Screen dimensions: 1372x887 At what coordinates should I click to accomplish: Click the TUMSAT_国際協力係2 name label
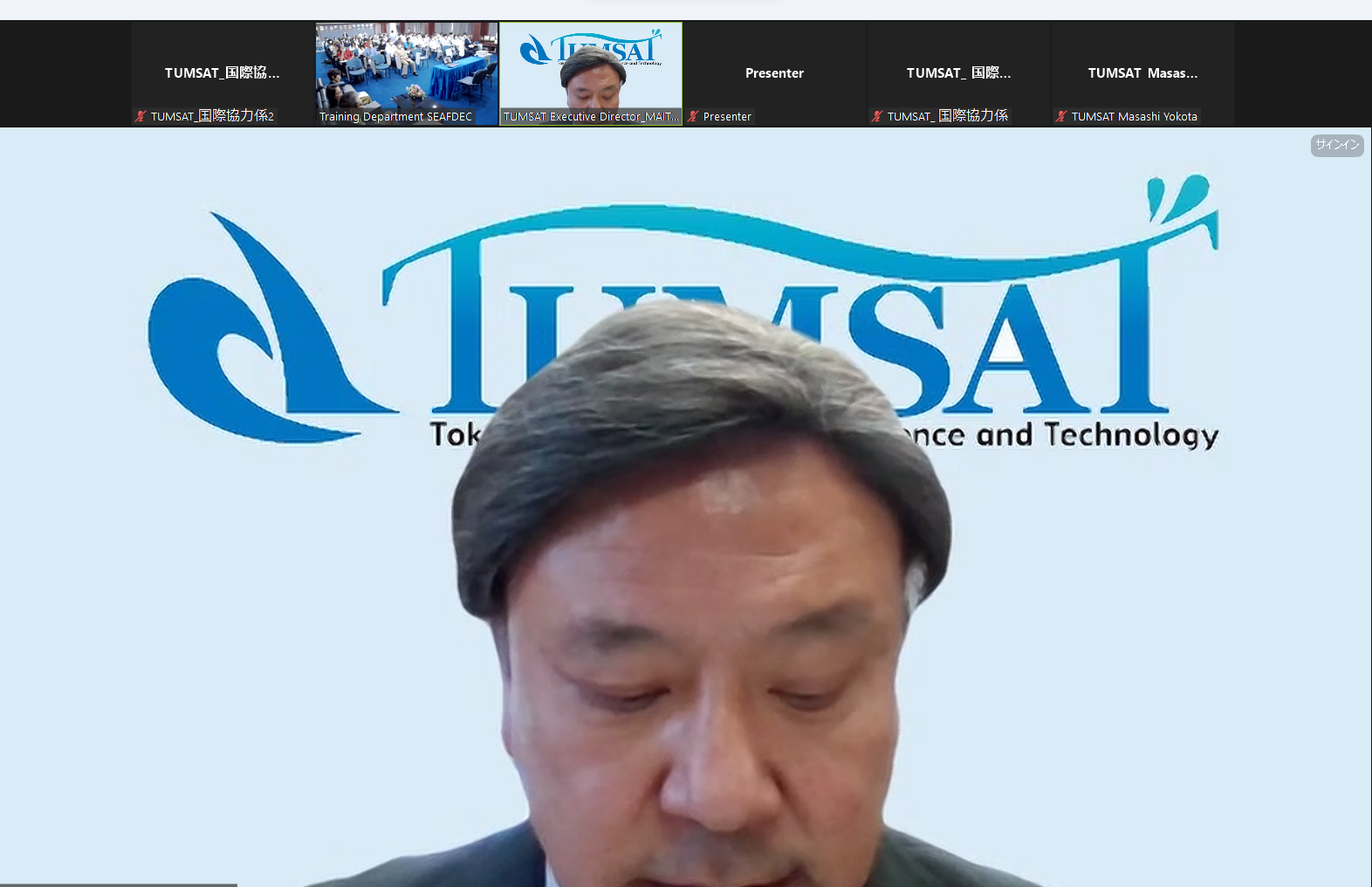click(212, 116)
